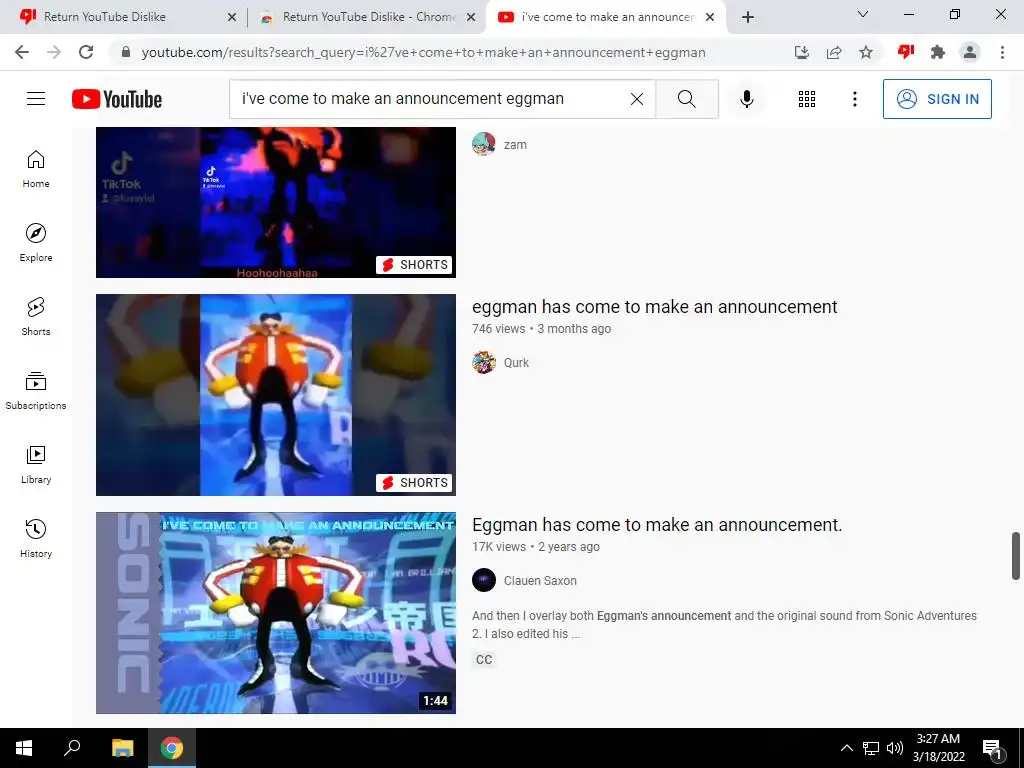Switch to first Return YouTube Dislike tab
Screen dimensions: 1024x768
click(124, 17)
